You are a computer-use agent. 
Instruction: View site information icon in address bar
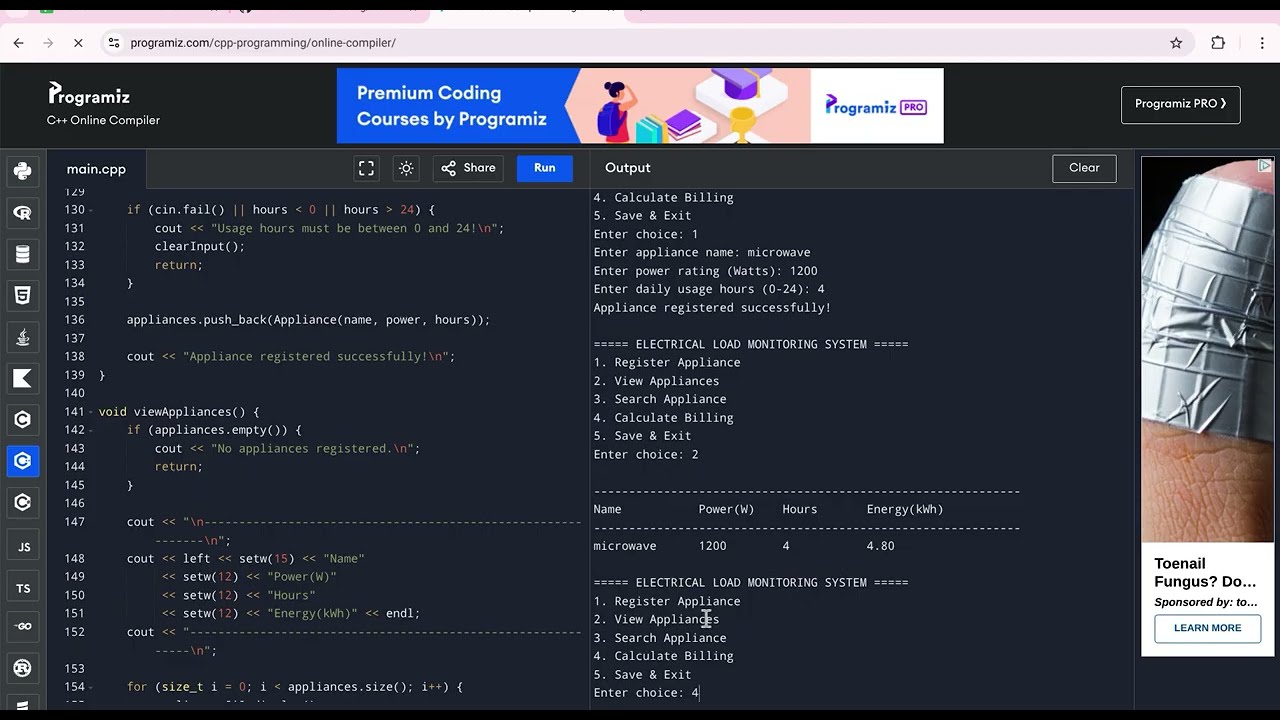coord(113,43)
